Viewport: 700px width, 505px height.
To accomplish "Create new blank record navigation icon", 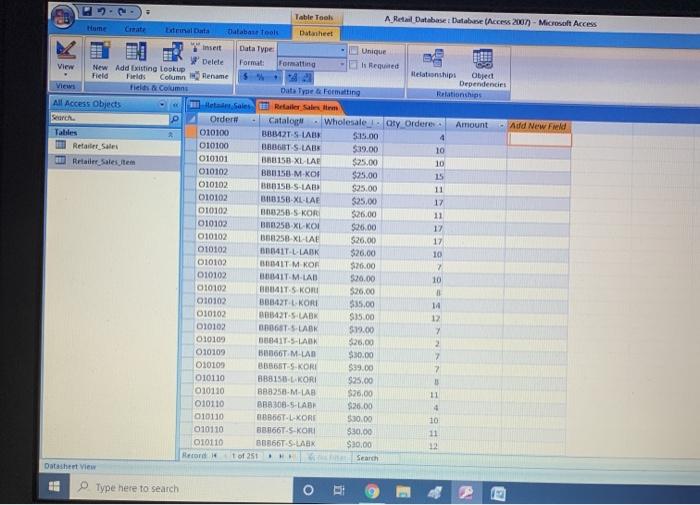I will coord(291,456).
